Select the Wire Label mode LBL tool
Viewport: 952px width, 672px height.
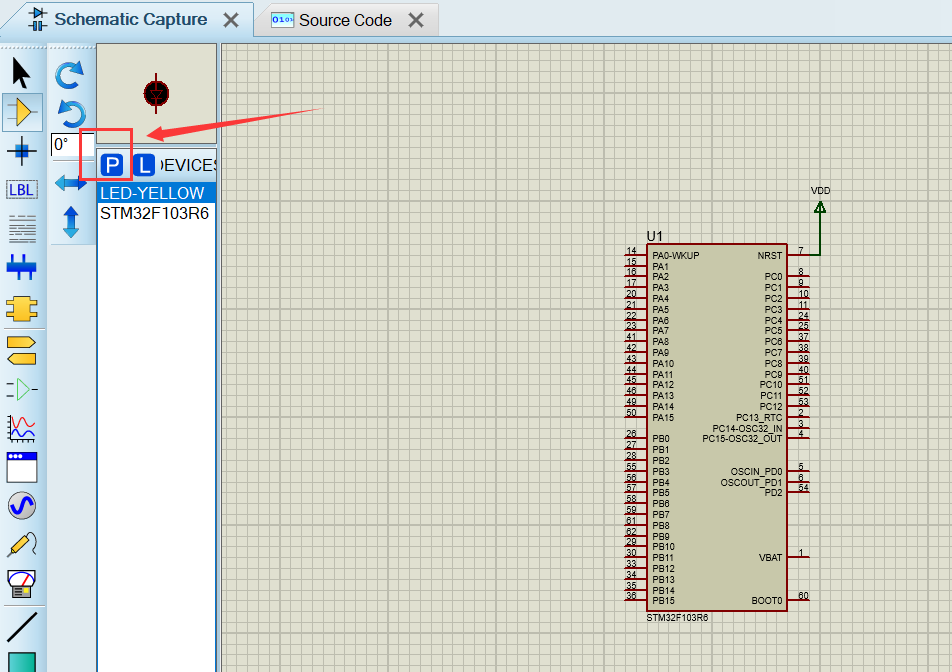pyautogui.click(x=22, y=189)
